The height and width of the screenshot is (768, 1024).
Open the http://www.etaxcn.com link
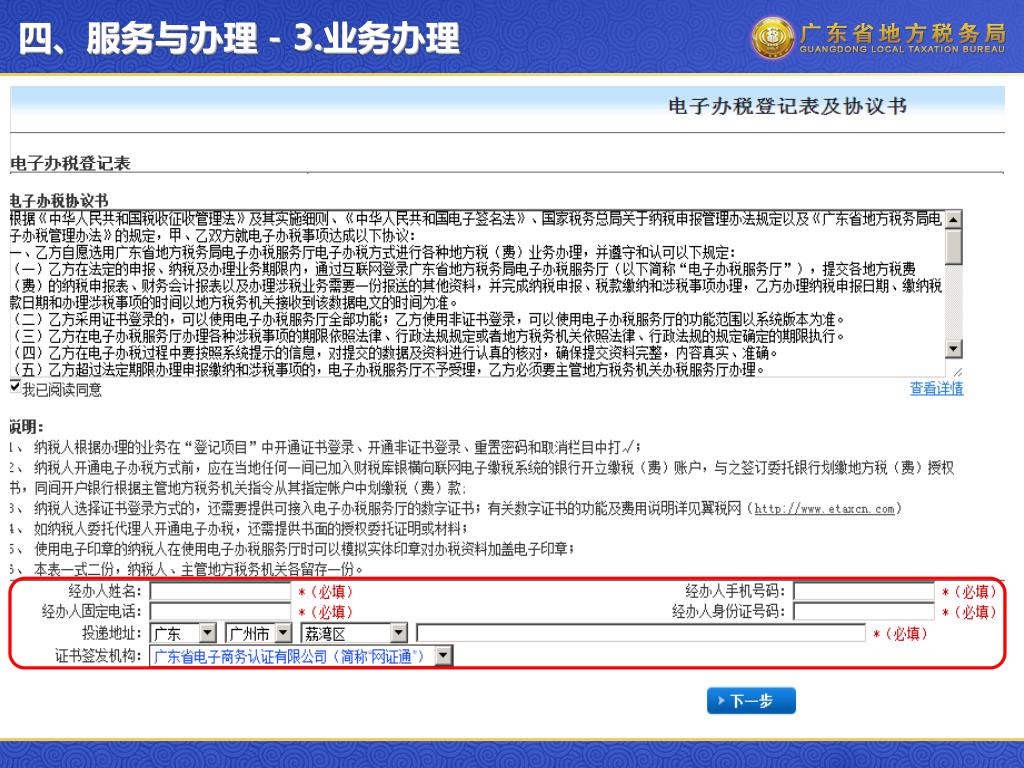click(x=824, y=509)
